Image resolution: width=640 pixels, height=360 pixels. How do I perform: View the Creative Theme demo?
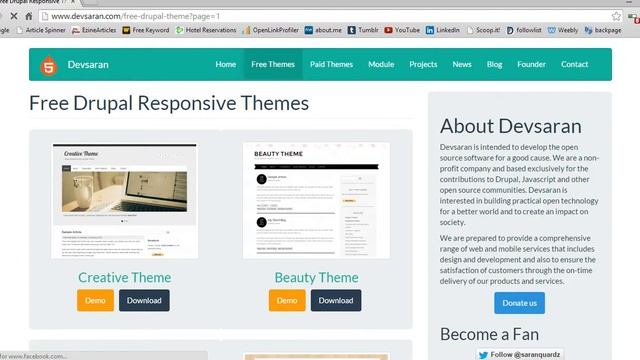point(96,300)
